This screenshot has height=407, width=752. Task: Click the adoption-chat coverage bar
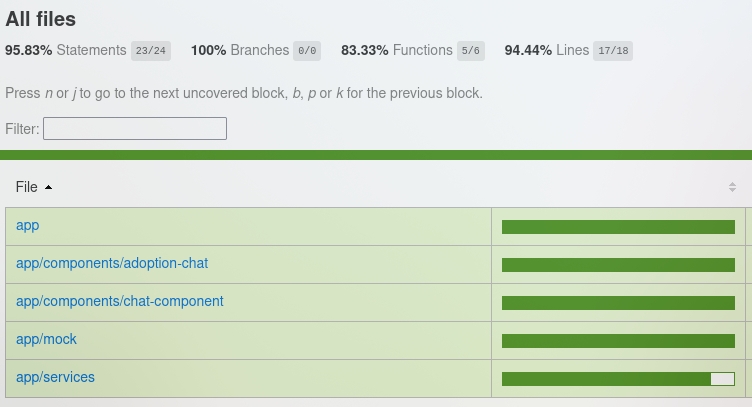point(618,265)
